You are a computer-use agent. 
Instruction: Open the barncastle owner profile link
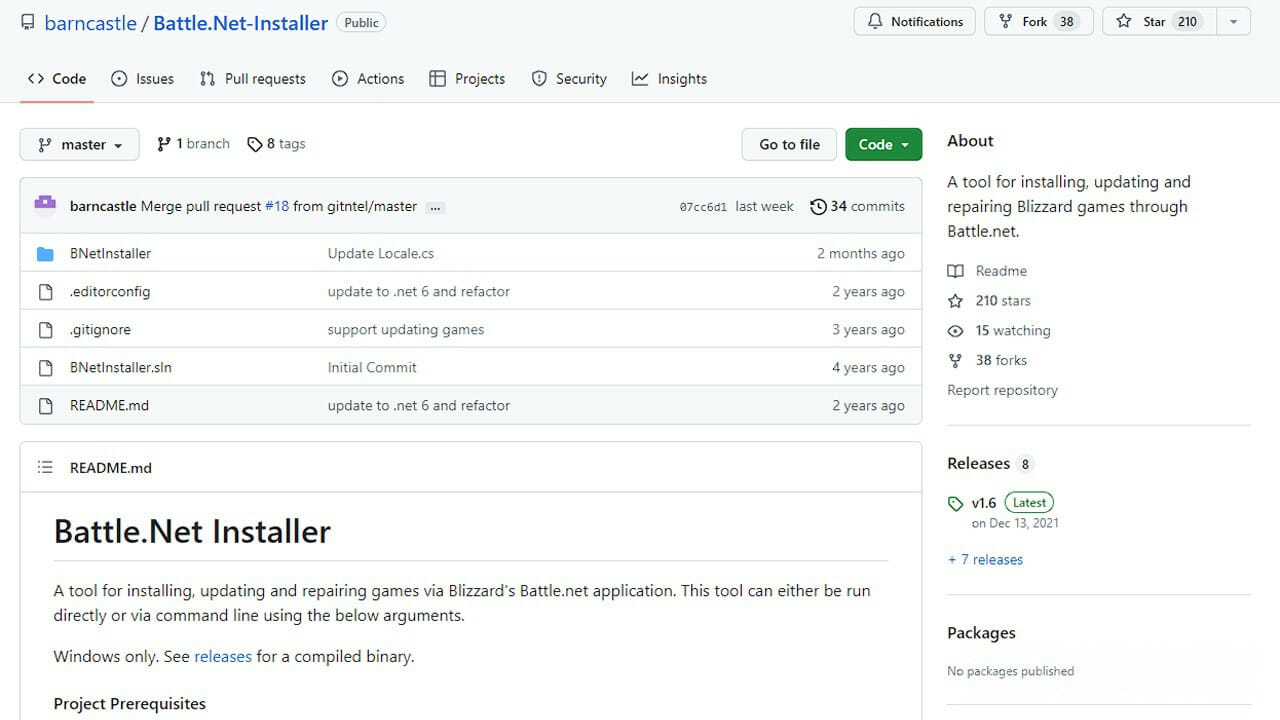point(91,23)
